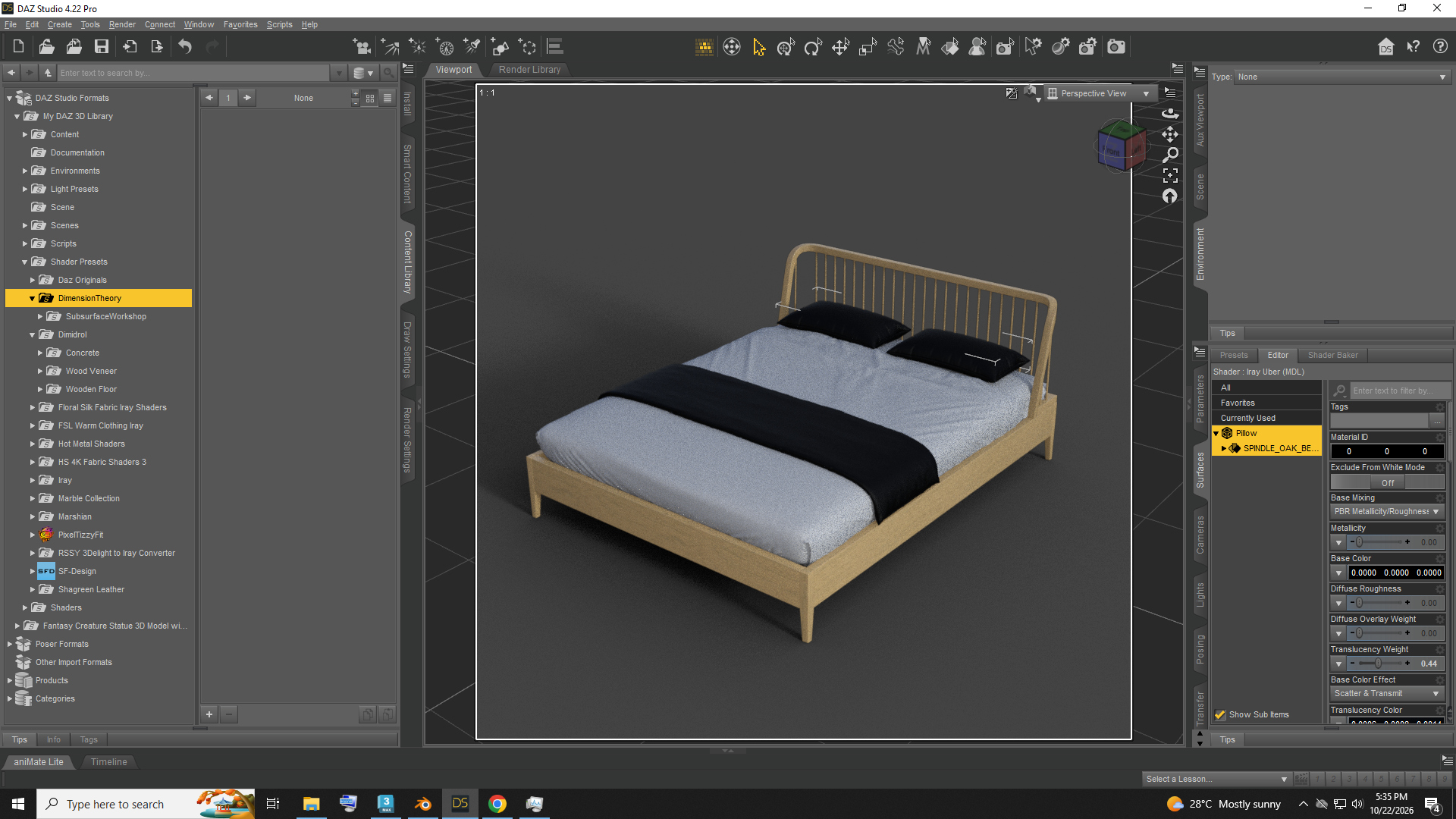Screen dimensions: 1456x819
Task: Click the New Scene file icon
Action: tap(19, 47)
